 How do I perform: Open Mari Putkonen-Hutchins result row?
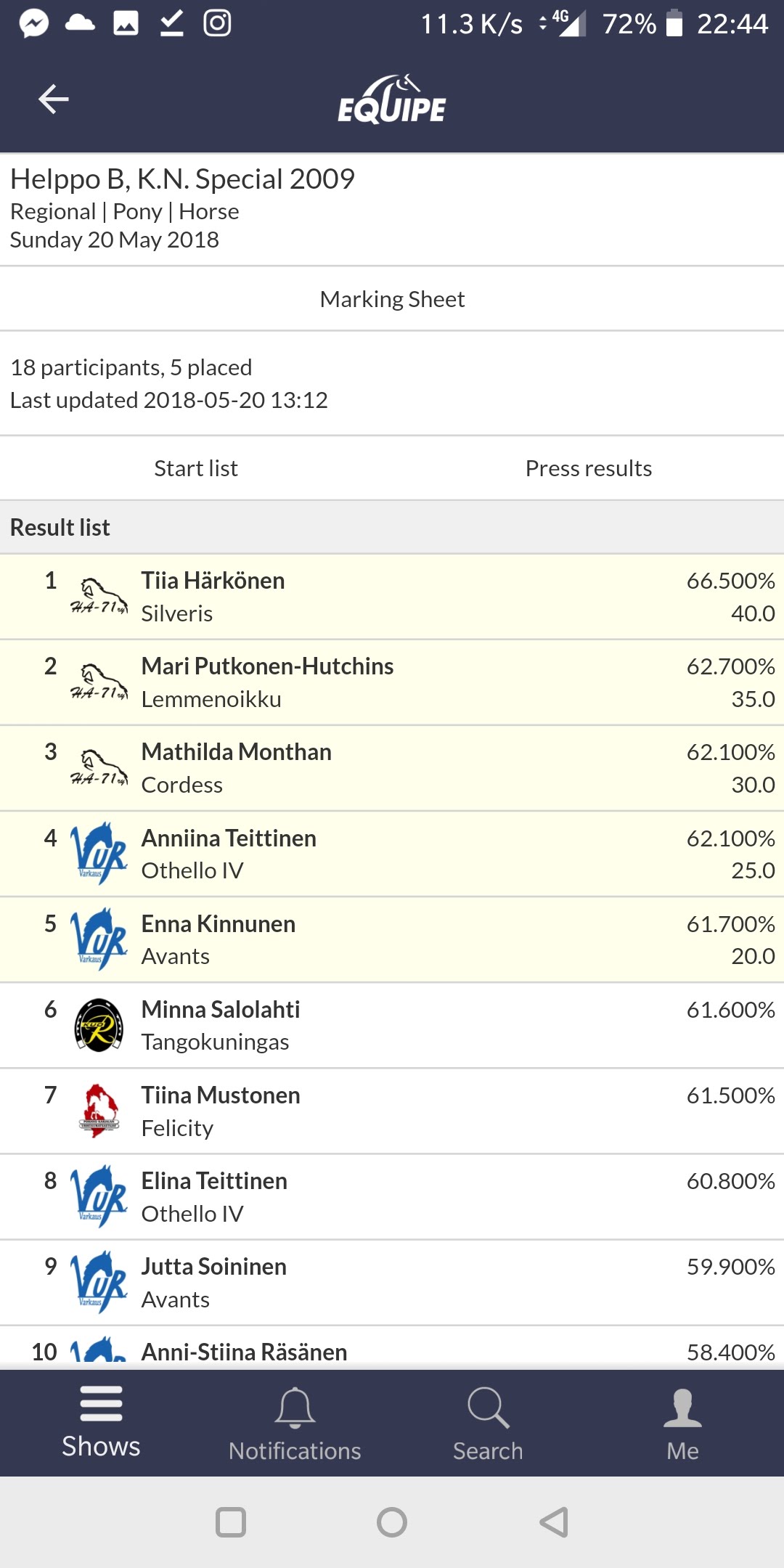click(x=392, y=682)
